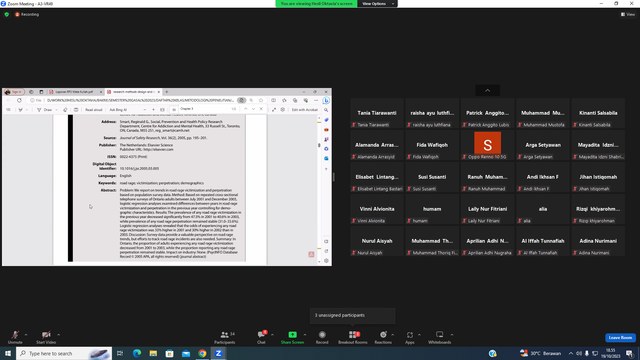Close the PDF find bar

261,109
